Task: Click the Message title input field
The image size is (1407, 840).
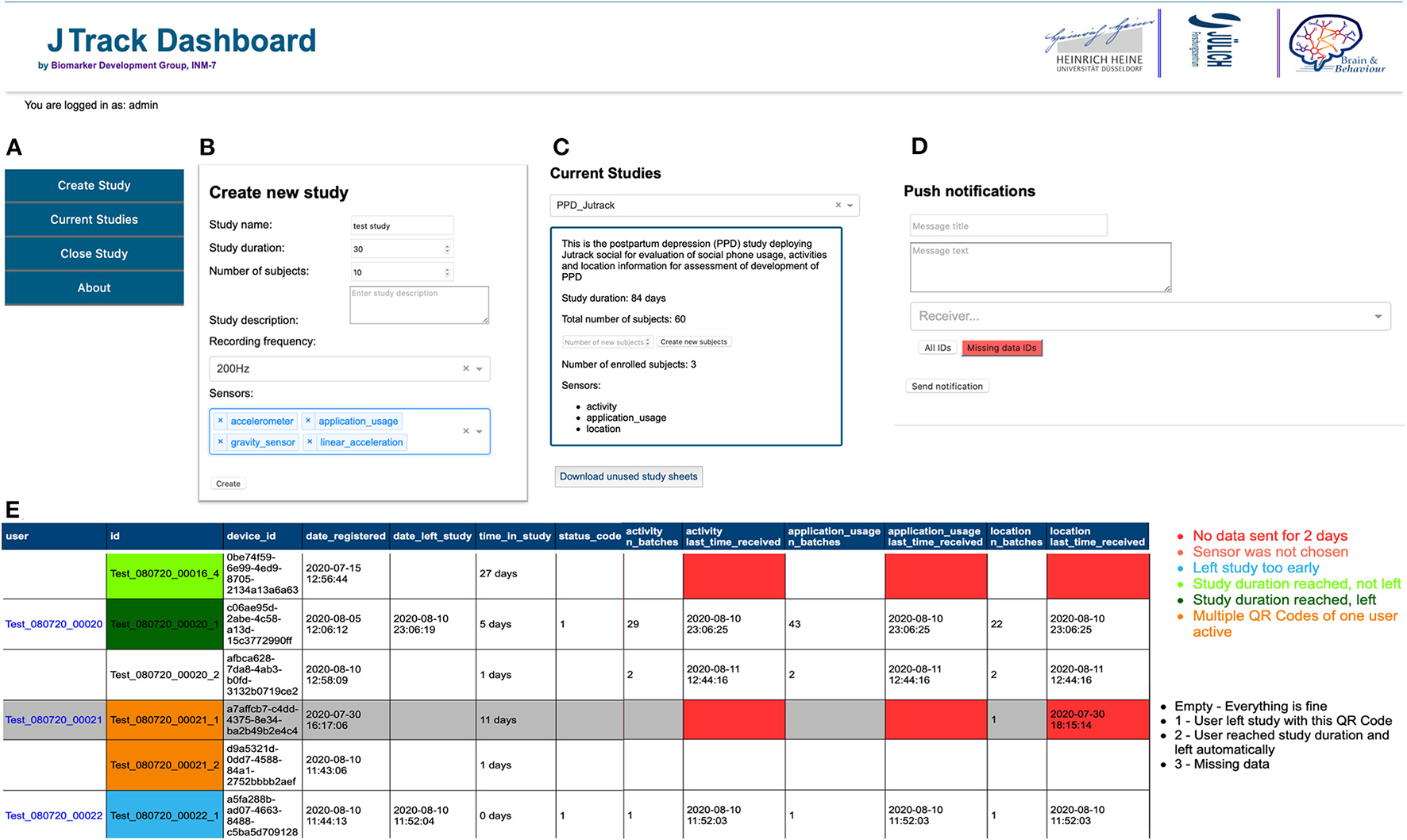Action: tap(1008, 225)
